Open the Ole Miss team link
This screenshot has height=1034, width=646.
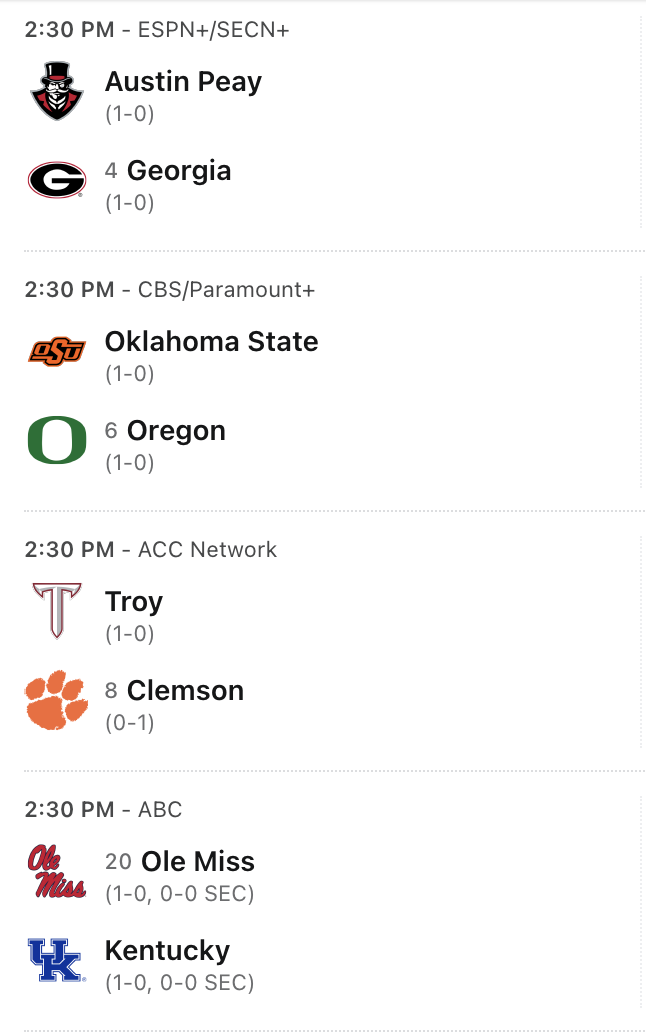[198, 861]
